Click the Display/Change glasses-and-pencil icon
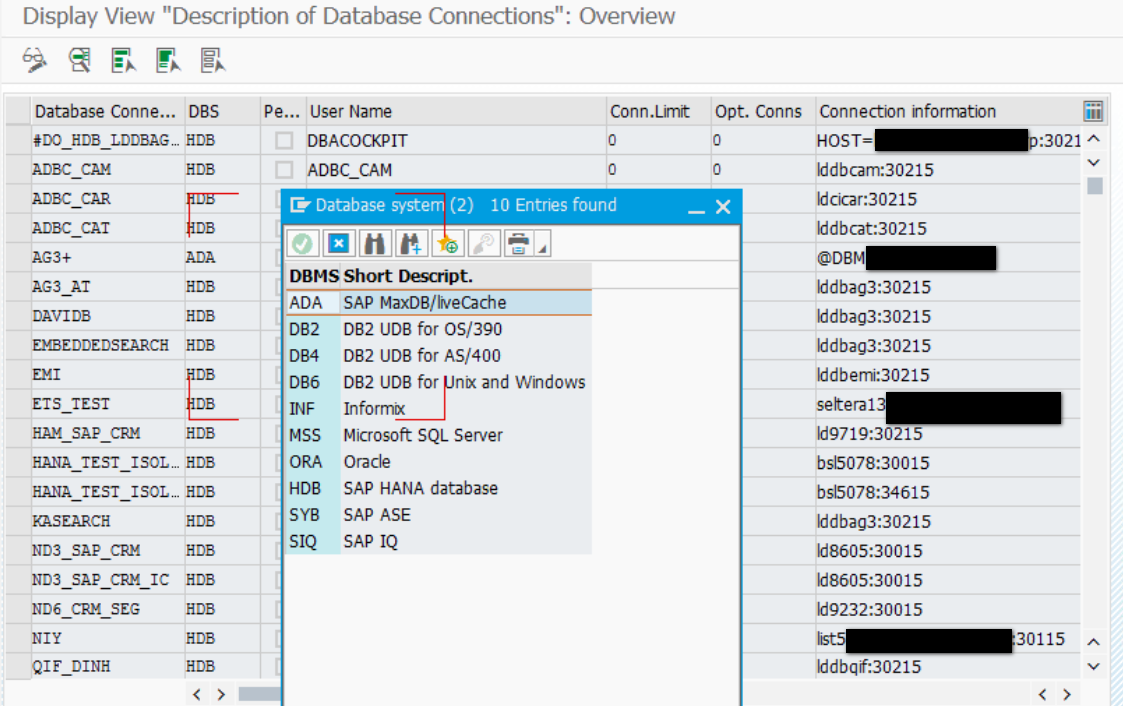The width and height of the screenshot is (1123, 706). 35,61
